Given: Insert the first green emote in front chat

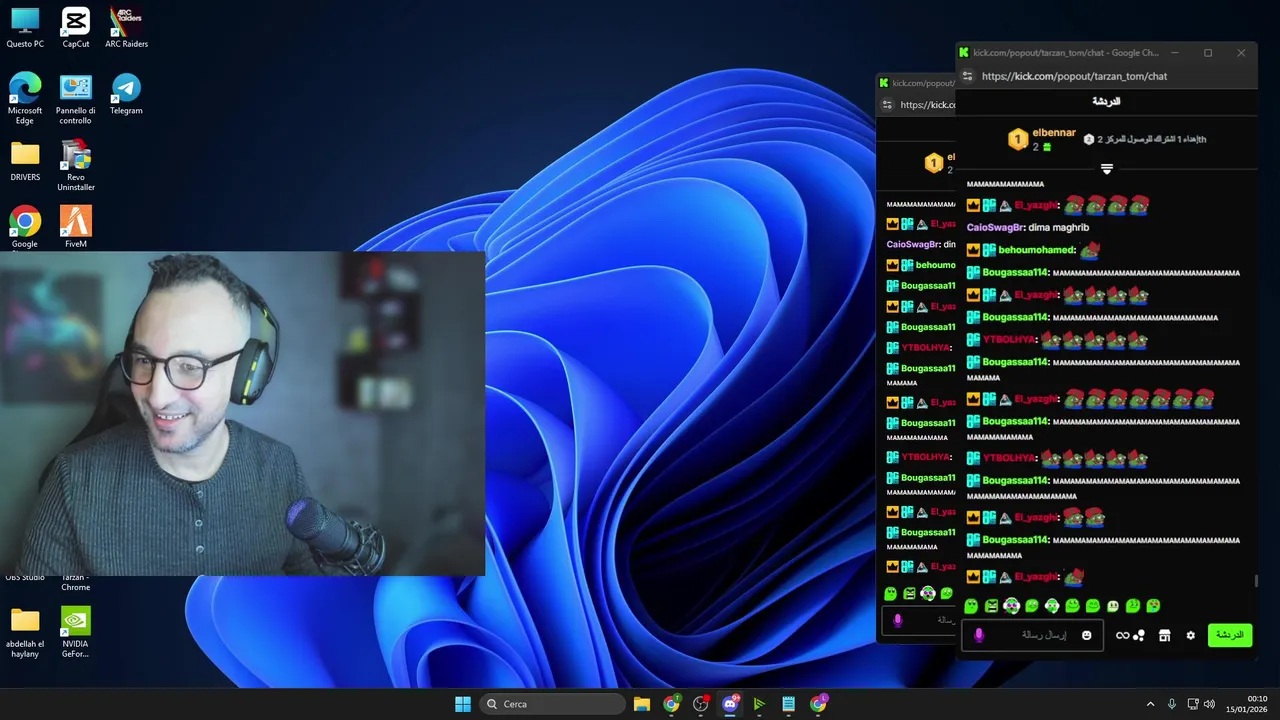Looking at the screenshot, I should tap(971, 606).
